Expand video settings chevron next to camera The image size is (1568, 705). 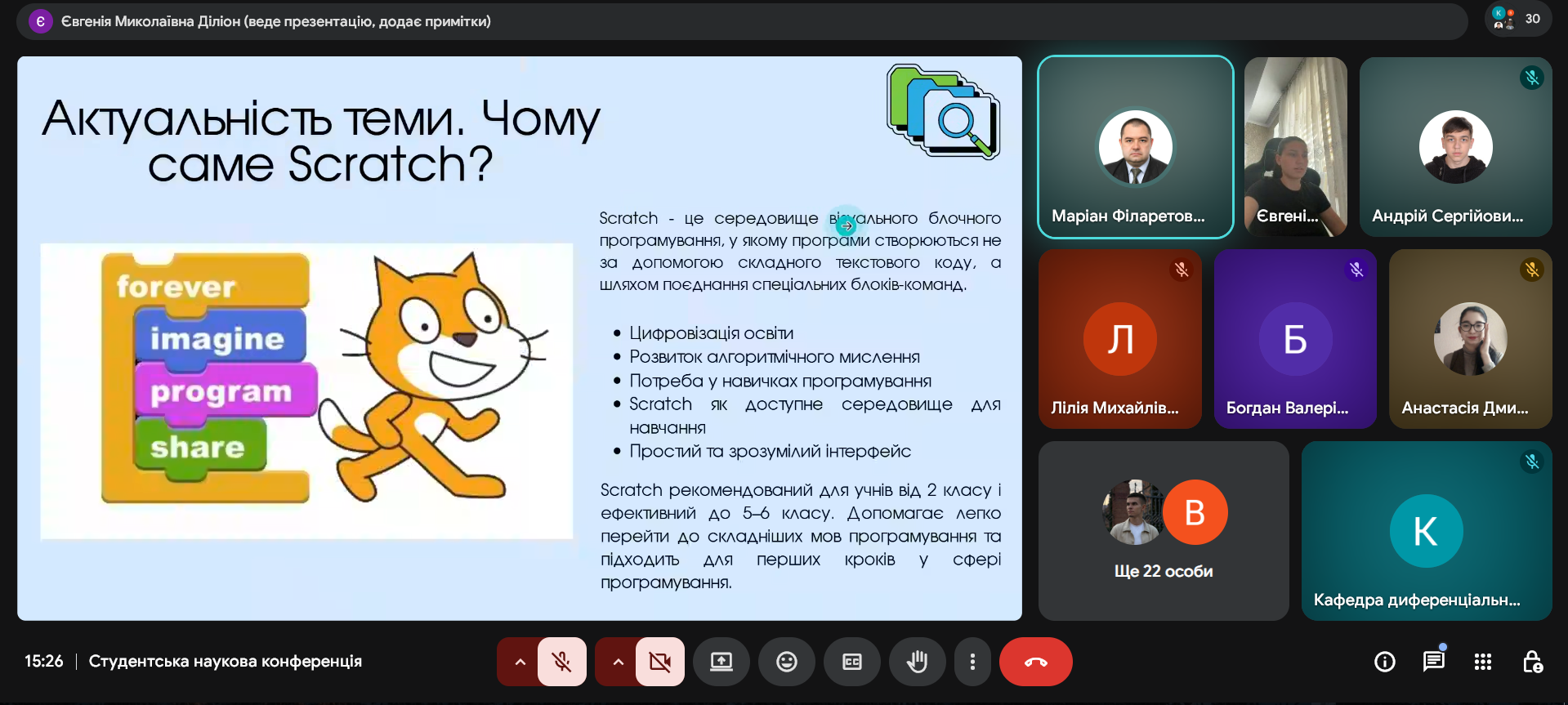tap(618, 662)
